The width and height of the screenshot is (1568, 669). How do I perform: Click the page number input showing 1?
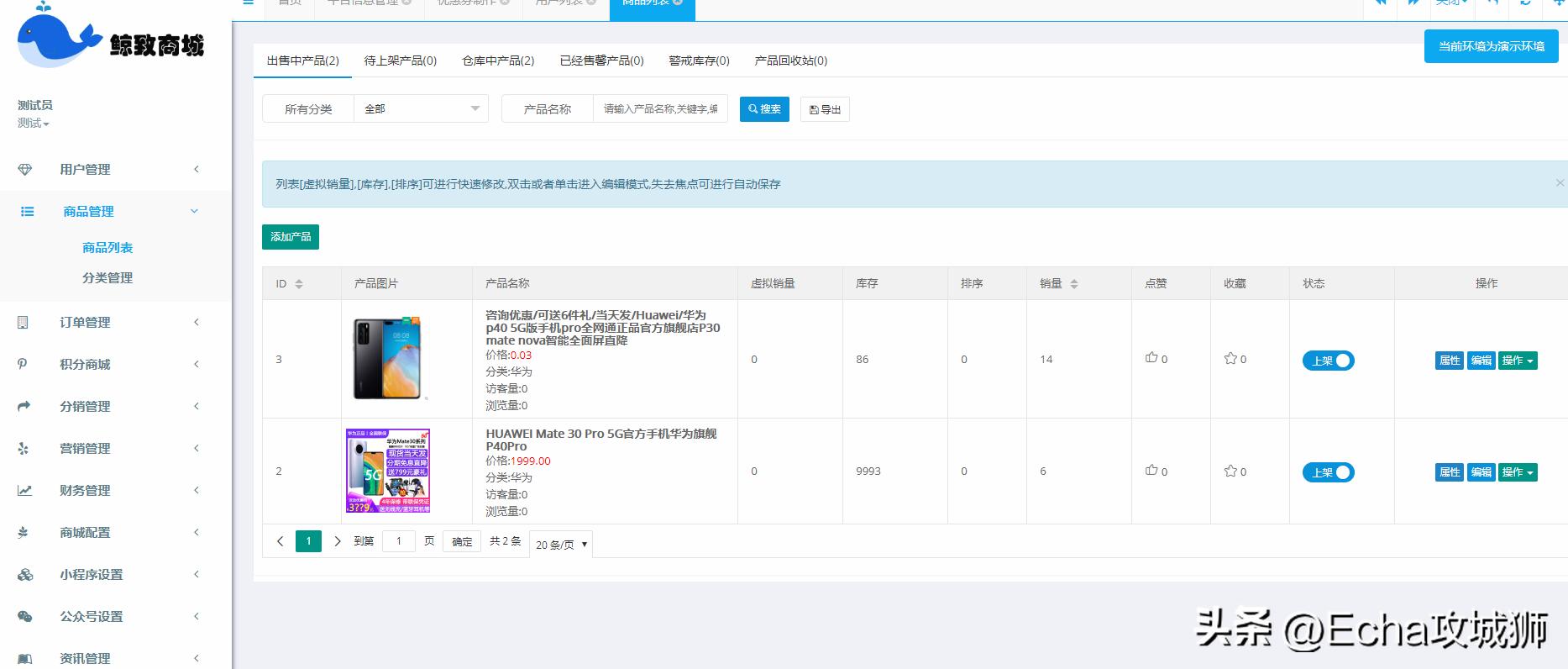(x=399, y=541)
